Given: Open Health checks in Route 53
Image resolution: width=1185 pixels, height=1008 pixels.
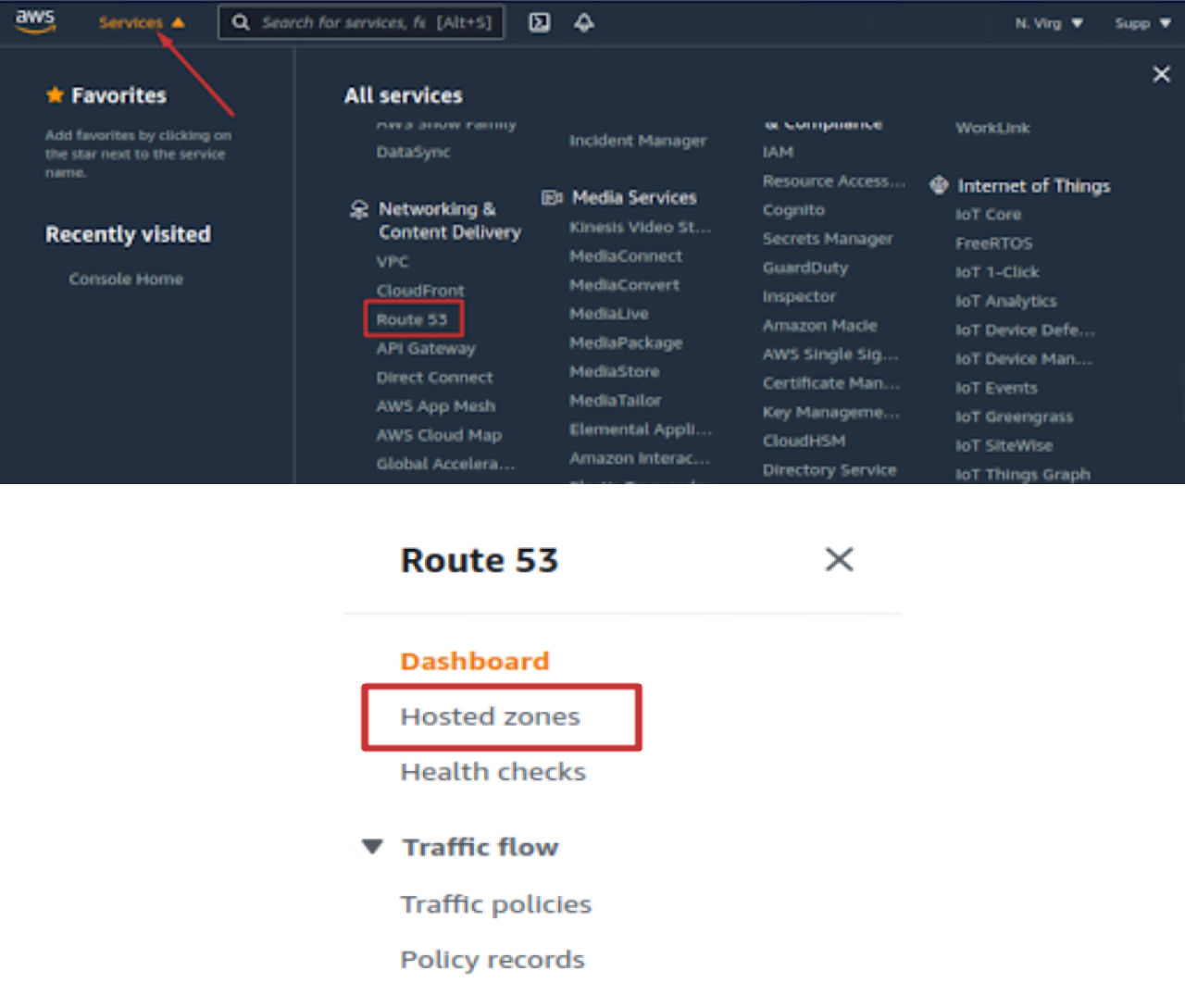Looking at the screenshot, I should 493,772.
